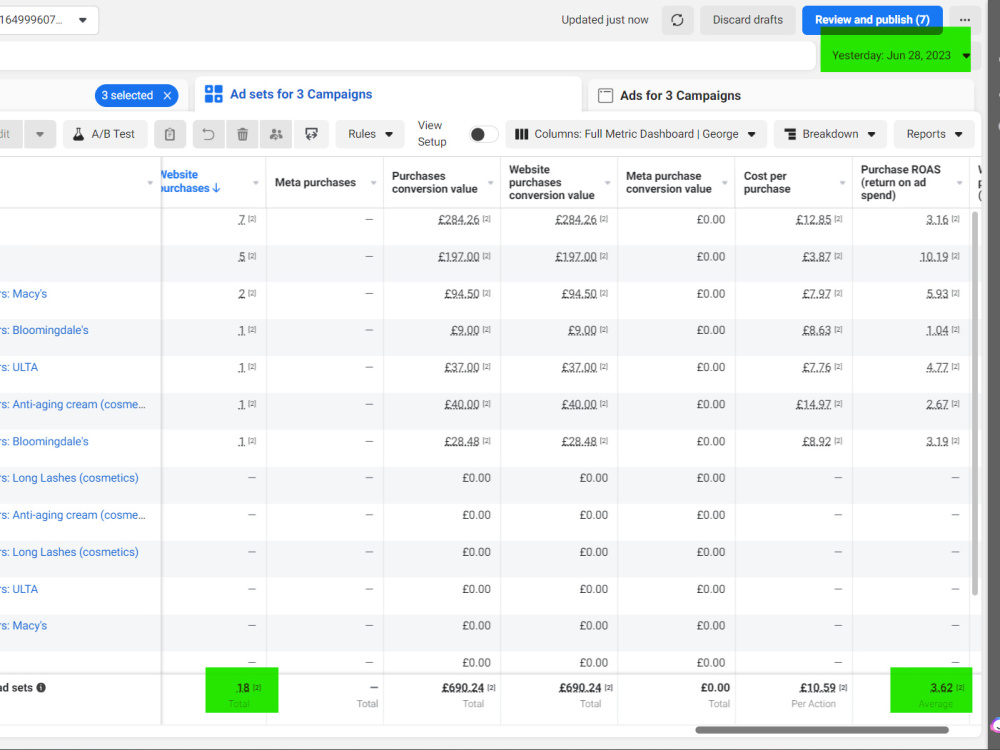
Task: Open Long Lashes (cosmetics) ad set above Anti-aging cream
Action: coord(69,478)
